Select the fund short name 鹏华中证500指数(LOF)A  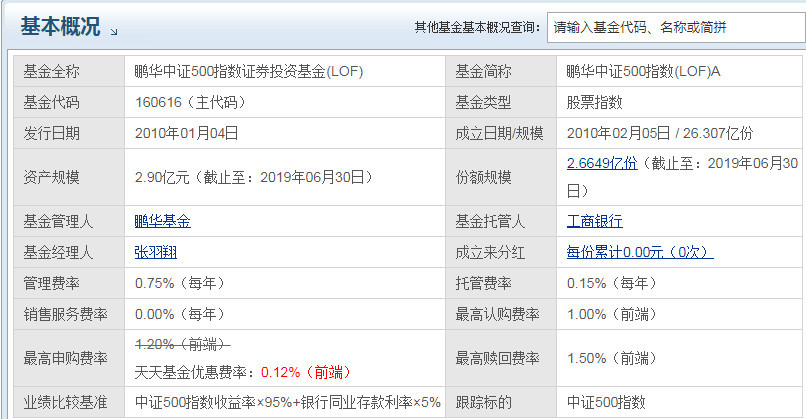tap(643, 71)
